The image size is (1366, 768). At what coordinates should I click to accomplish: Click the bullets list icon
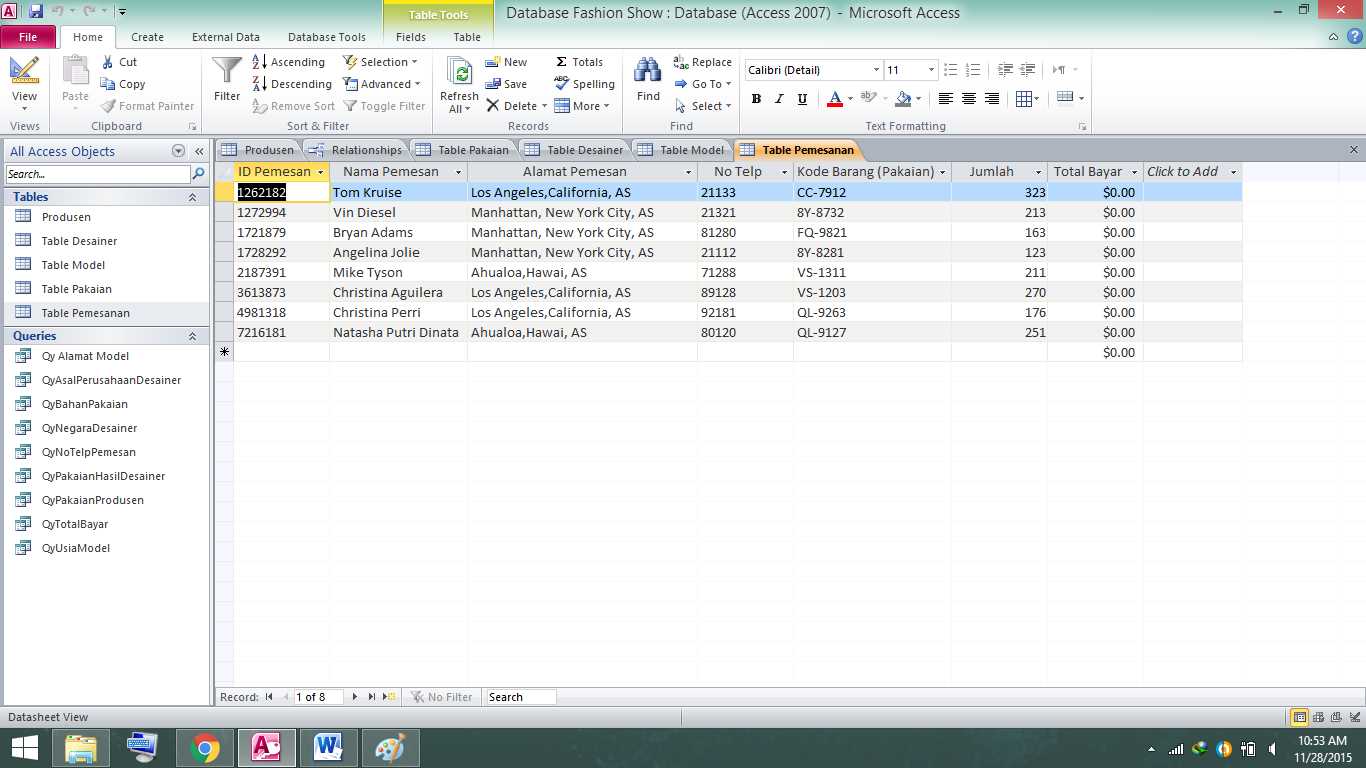click(951, 70)
